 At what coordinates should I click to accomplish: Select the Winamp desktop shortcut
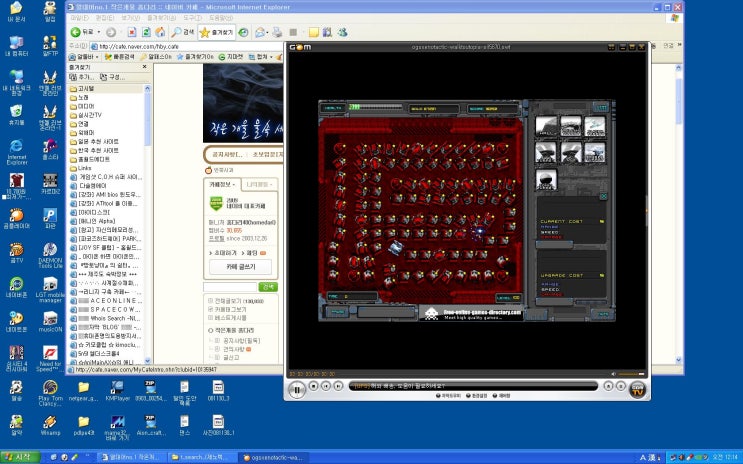click(x=50, y=425)
